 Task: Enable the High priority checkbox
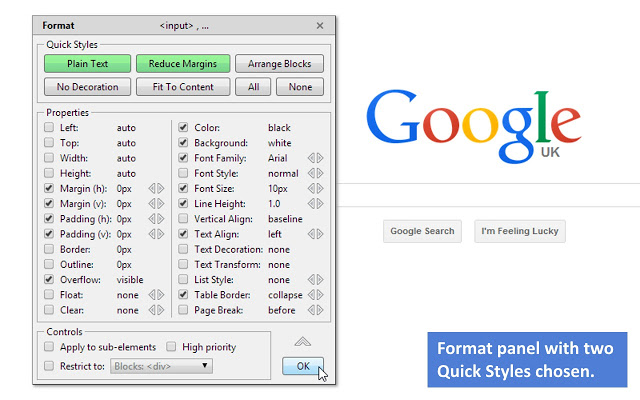coord(171,347)
